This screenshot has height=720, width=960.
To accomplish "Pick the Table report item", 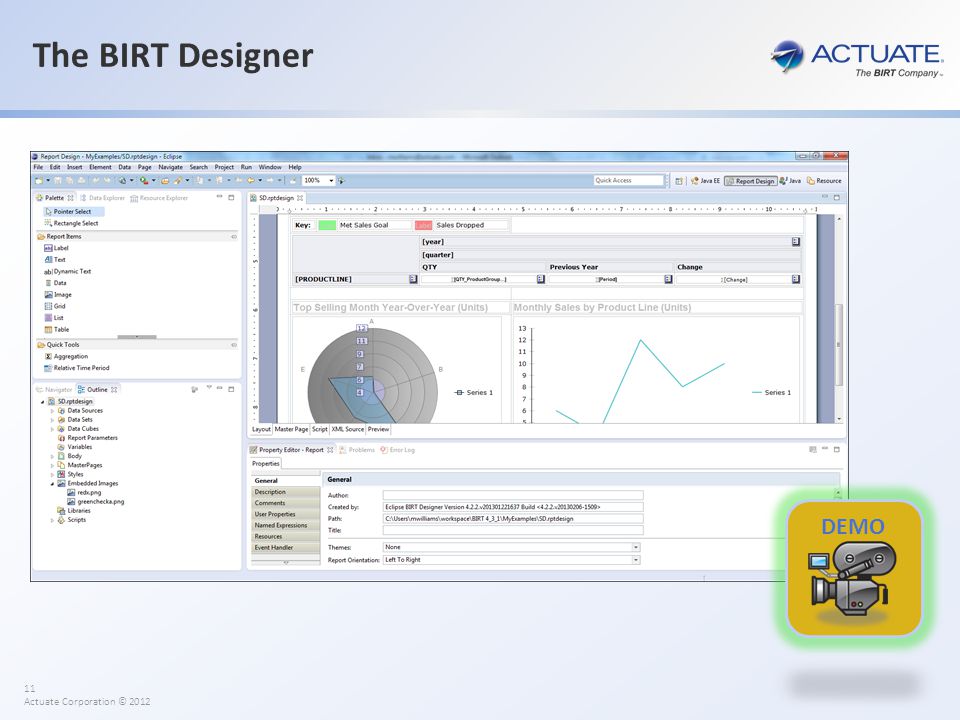I will (57, 329).
